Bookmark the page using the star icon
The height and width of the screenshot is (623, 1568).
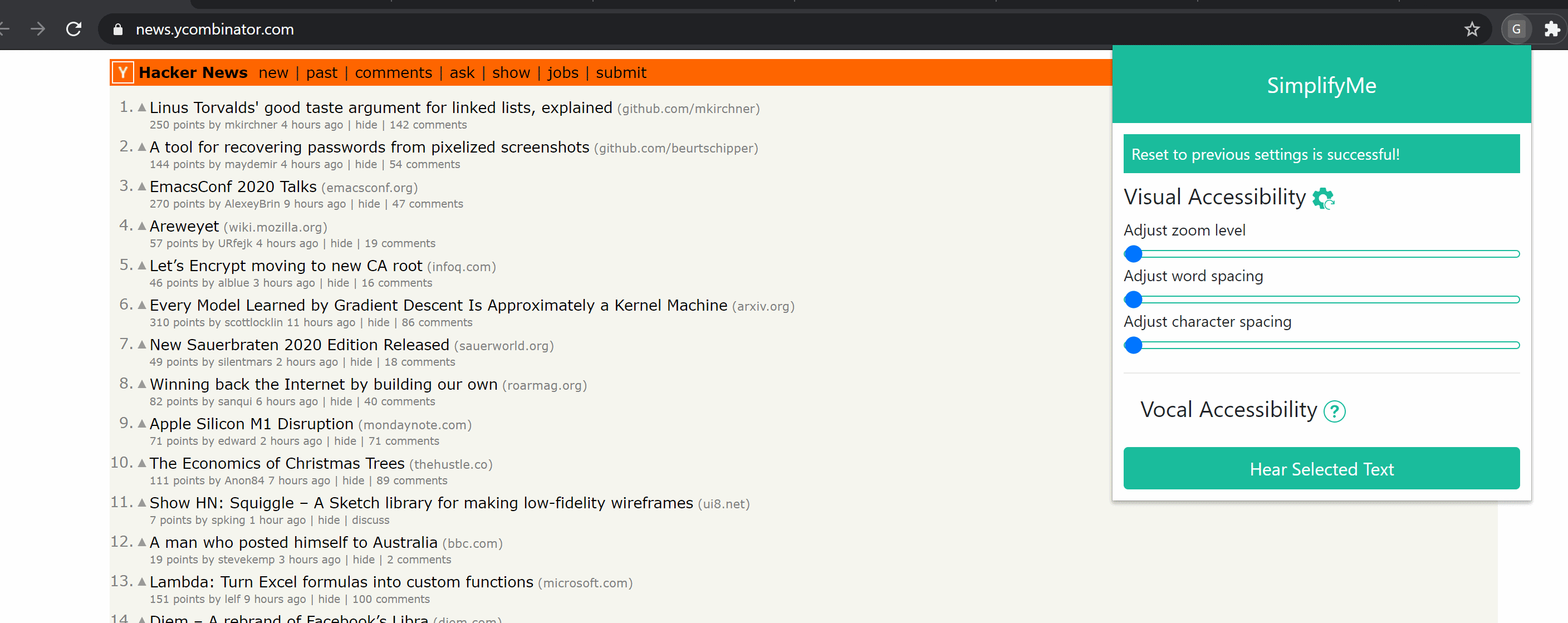1472,28
